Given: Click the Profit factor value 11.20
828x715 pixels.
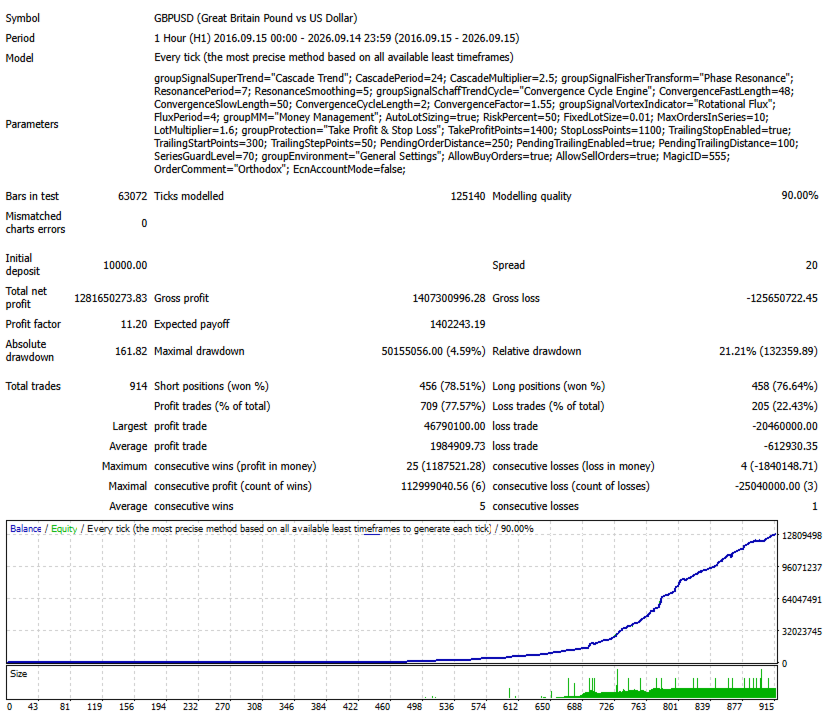Looking at the screenshot, I should click(134, 324).
